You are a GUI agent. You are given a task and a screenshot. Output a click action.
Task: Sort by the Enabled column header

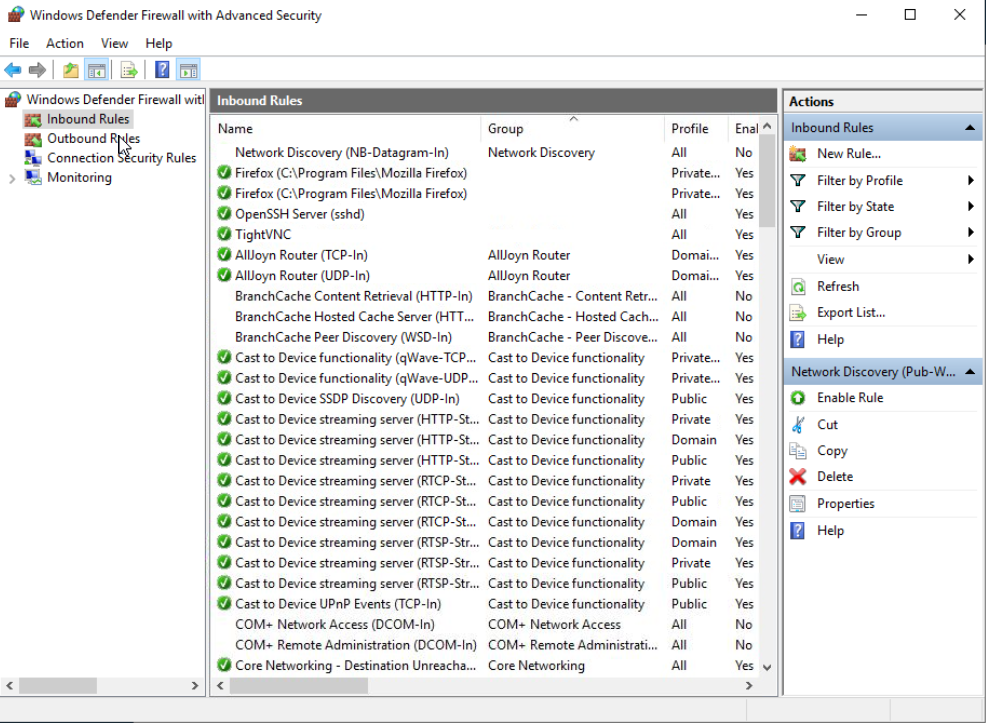pyautogui.click(x=745, y=128)
